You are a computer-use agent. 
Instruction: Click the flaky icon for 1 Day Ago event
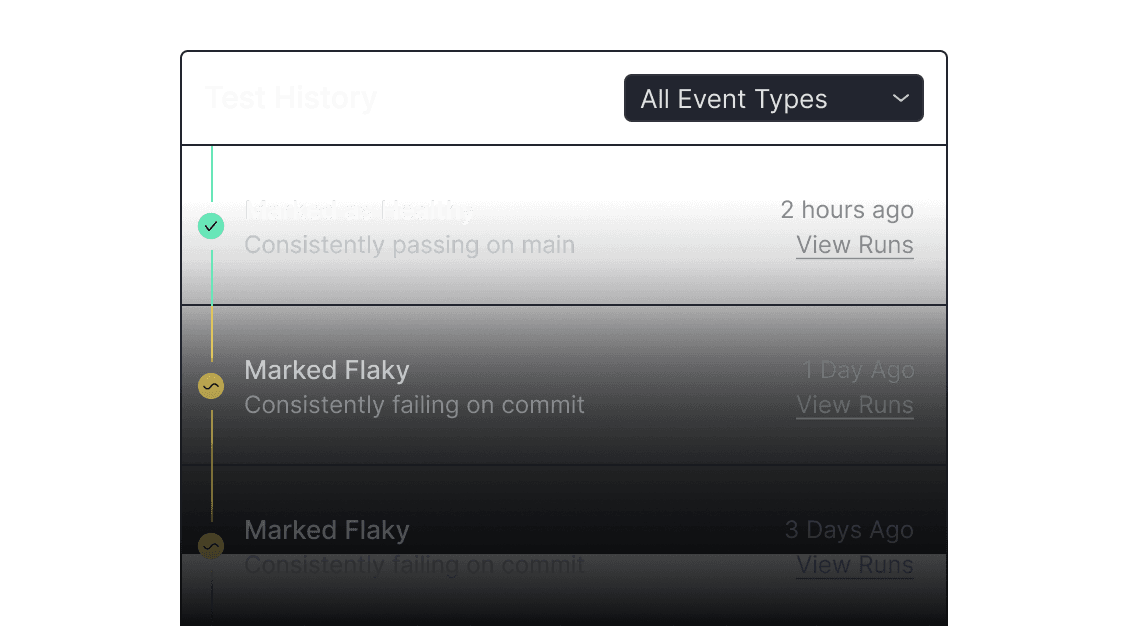(211, 386)
